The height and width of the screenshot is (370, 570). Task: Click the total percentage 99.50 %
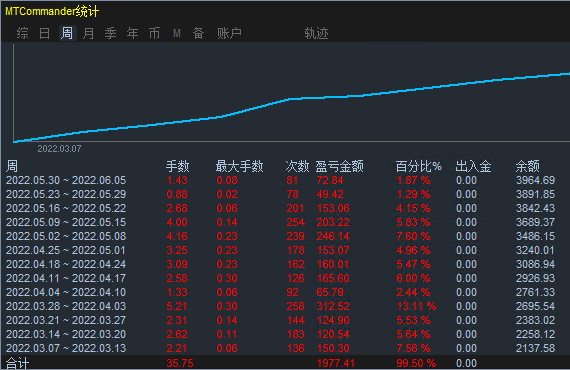tap(416, 363)
